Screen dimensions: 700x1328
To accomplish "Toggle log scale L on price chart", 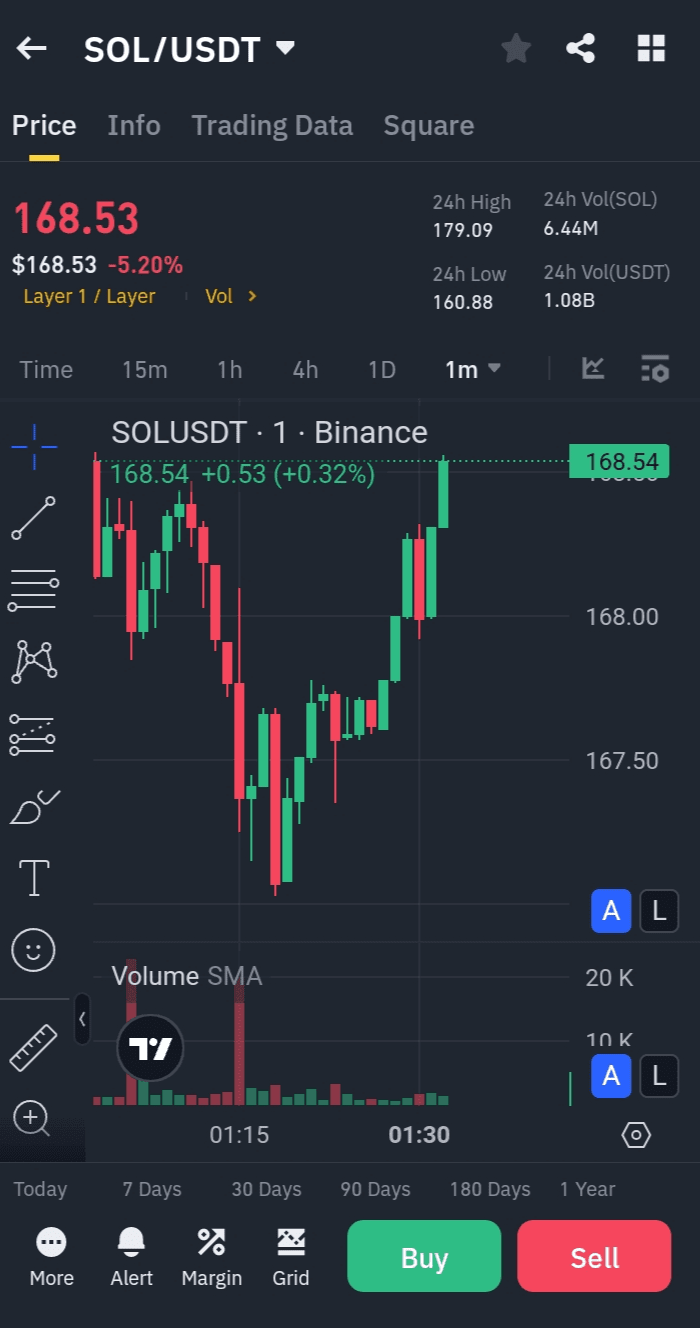I will tap(658, 911).
